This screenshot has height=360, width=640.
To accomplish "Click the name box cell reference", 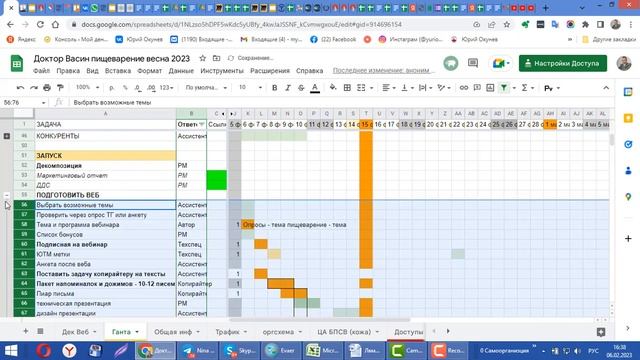I will 24,102.
